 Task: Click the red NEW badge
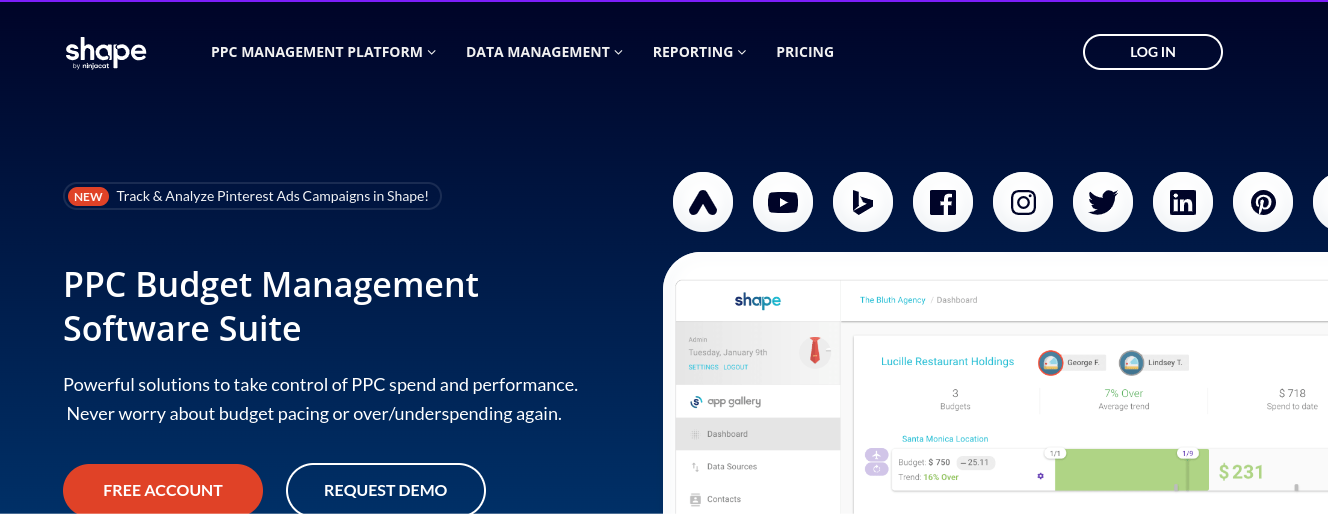point(88,196)
